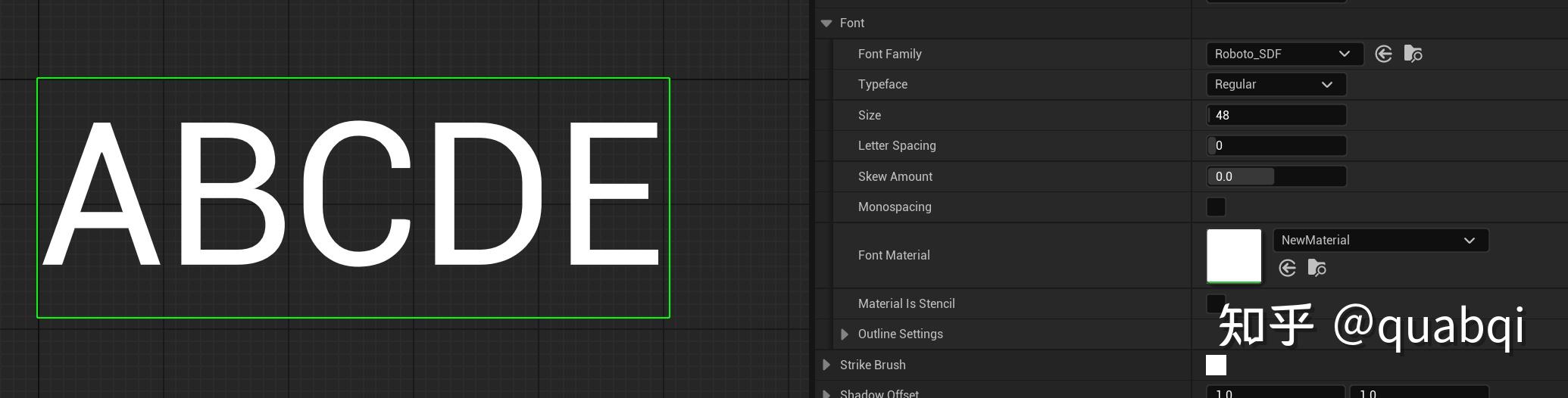Click the Shadow Offset first value field

pyautogui.click(x=1275, y=393)
